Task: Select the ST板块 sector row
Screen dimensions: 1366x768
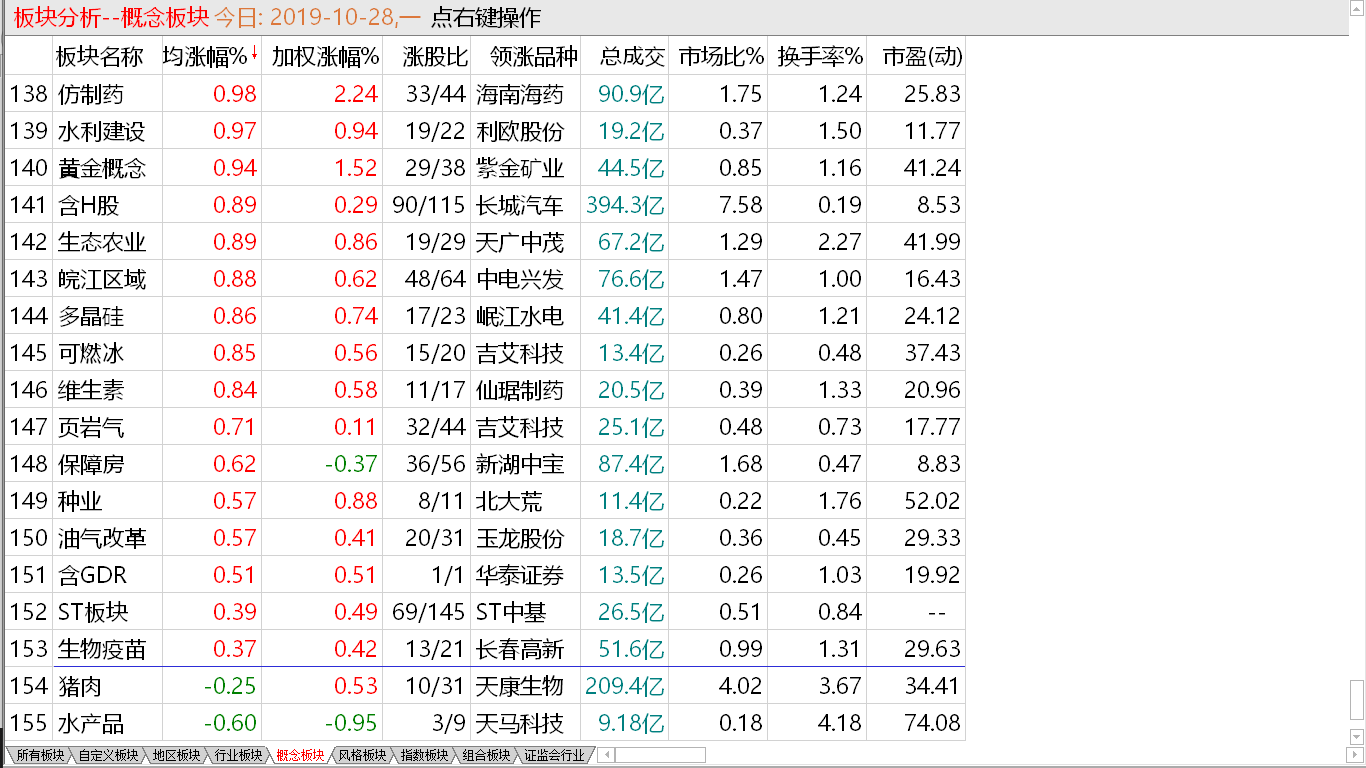Action: click(x=485, y=612)
